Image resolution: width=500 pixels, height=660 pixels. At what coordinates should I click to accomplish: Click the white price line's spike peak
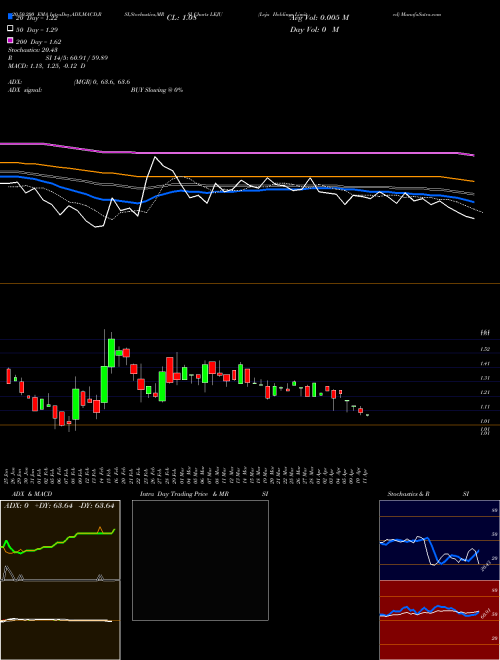click(x=155, y=157)
